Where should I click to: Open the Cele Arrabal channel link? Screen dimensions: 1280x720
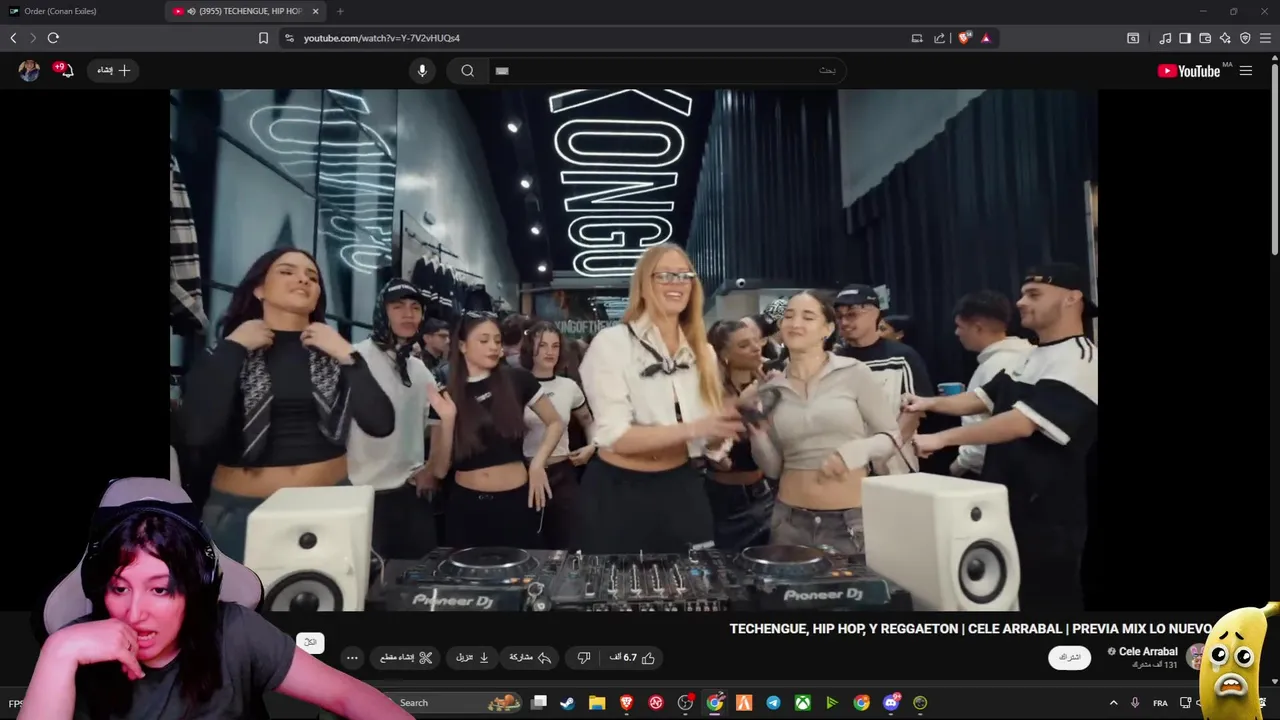1148,652
